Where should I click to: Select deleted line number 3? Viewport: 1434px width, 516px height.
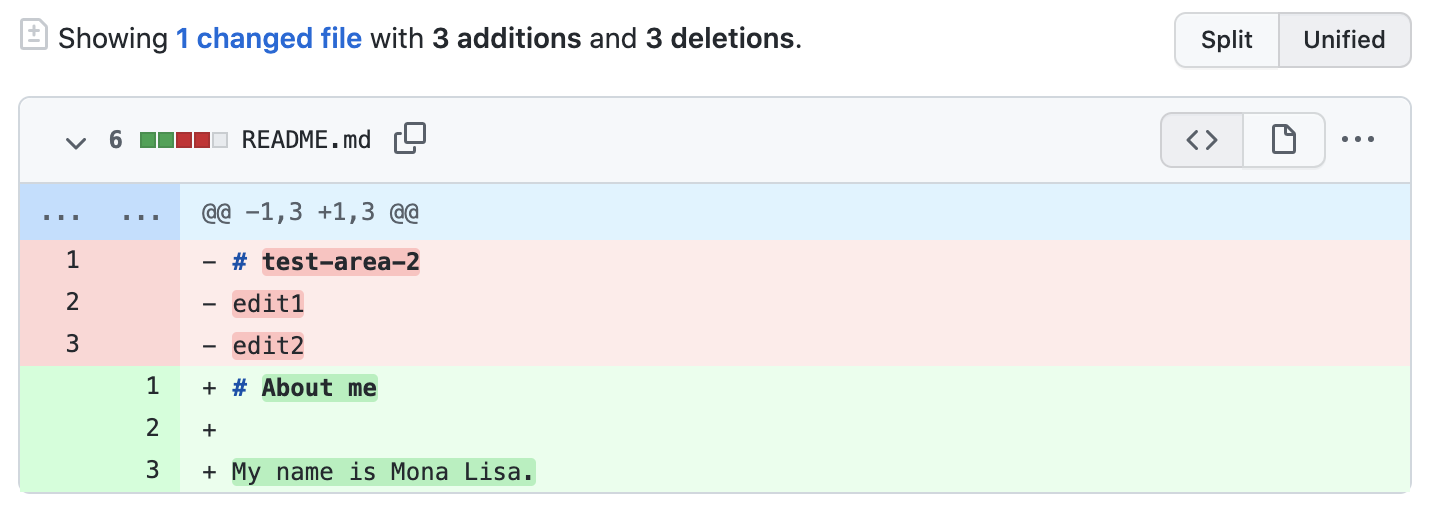[x=72, y=344]
